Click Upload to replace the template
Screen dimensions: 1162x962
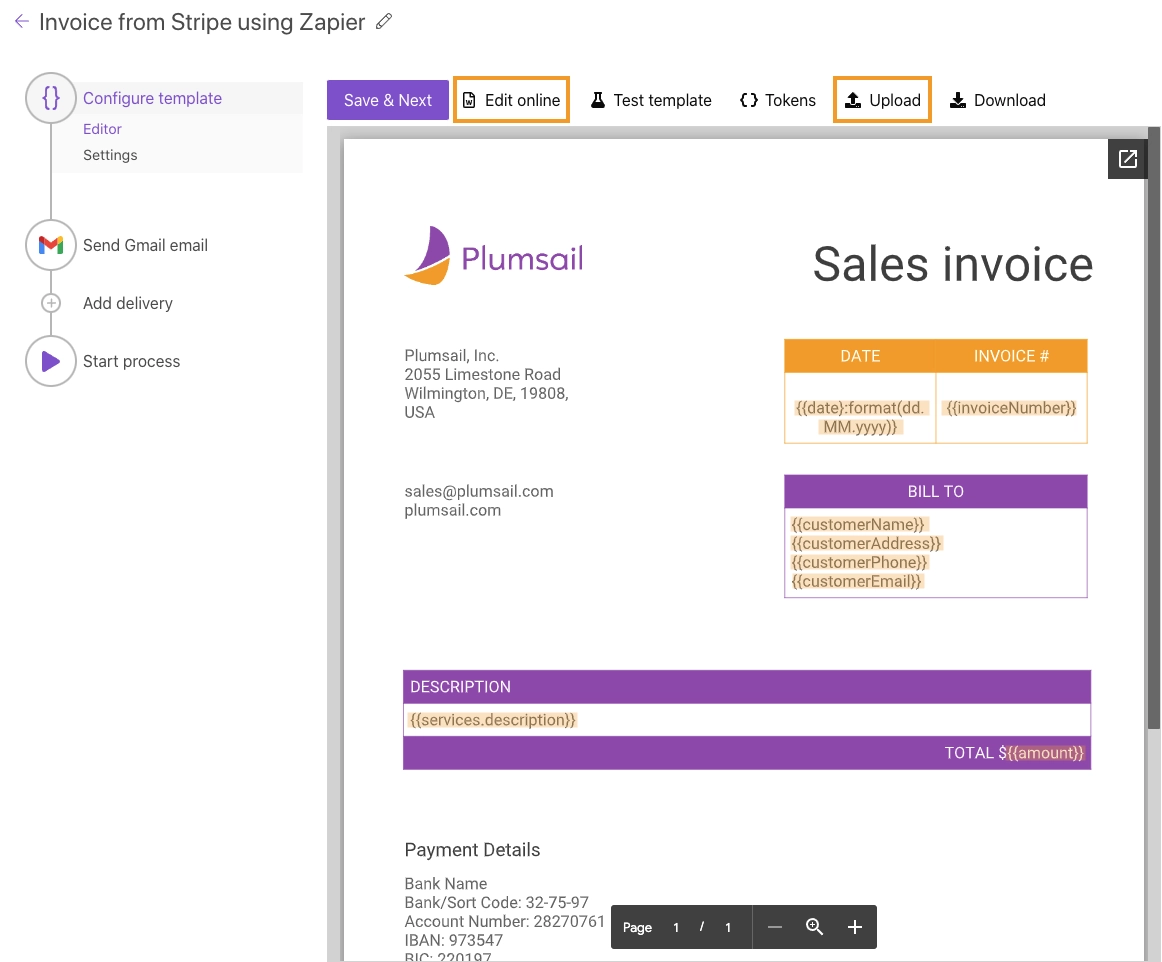(x=883, y=100)
